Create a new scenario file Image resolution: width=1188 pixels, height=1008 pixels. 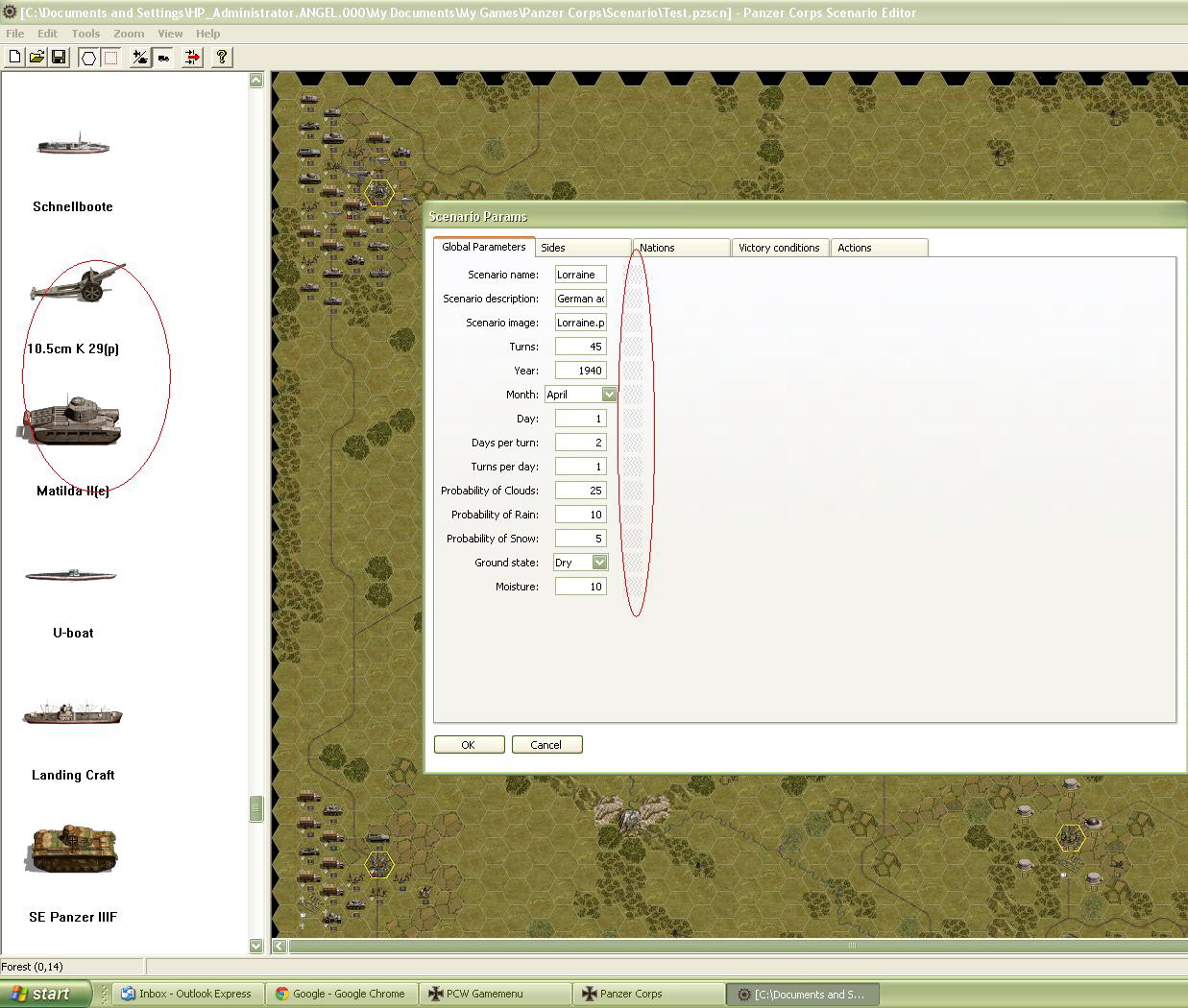(x=14, y=58)
